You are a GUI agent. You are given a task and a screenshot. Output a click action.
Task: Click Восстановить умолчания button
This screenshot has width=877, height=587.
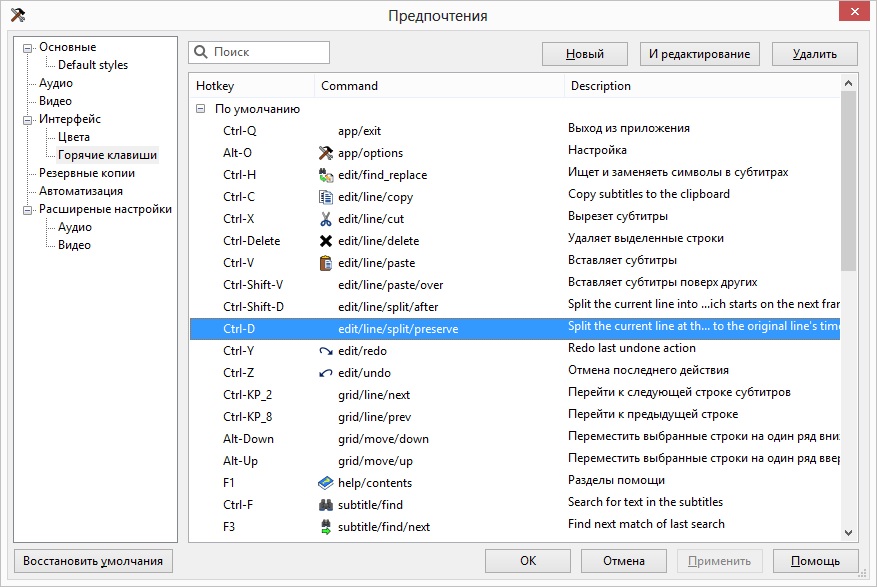point(94,561)
